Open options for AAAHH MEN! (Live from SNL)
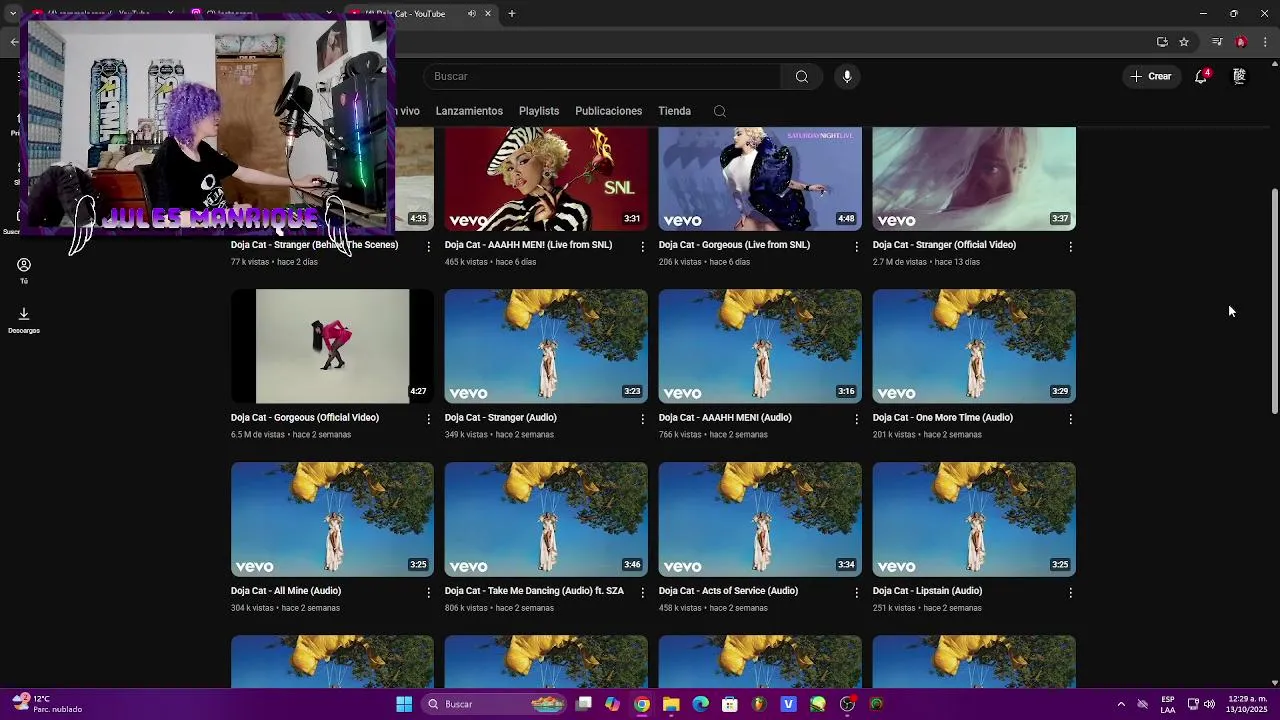The image size is (1280, 720). tap(643, 246)
